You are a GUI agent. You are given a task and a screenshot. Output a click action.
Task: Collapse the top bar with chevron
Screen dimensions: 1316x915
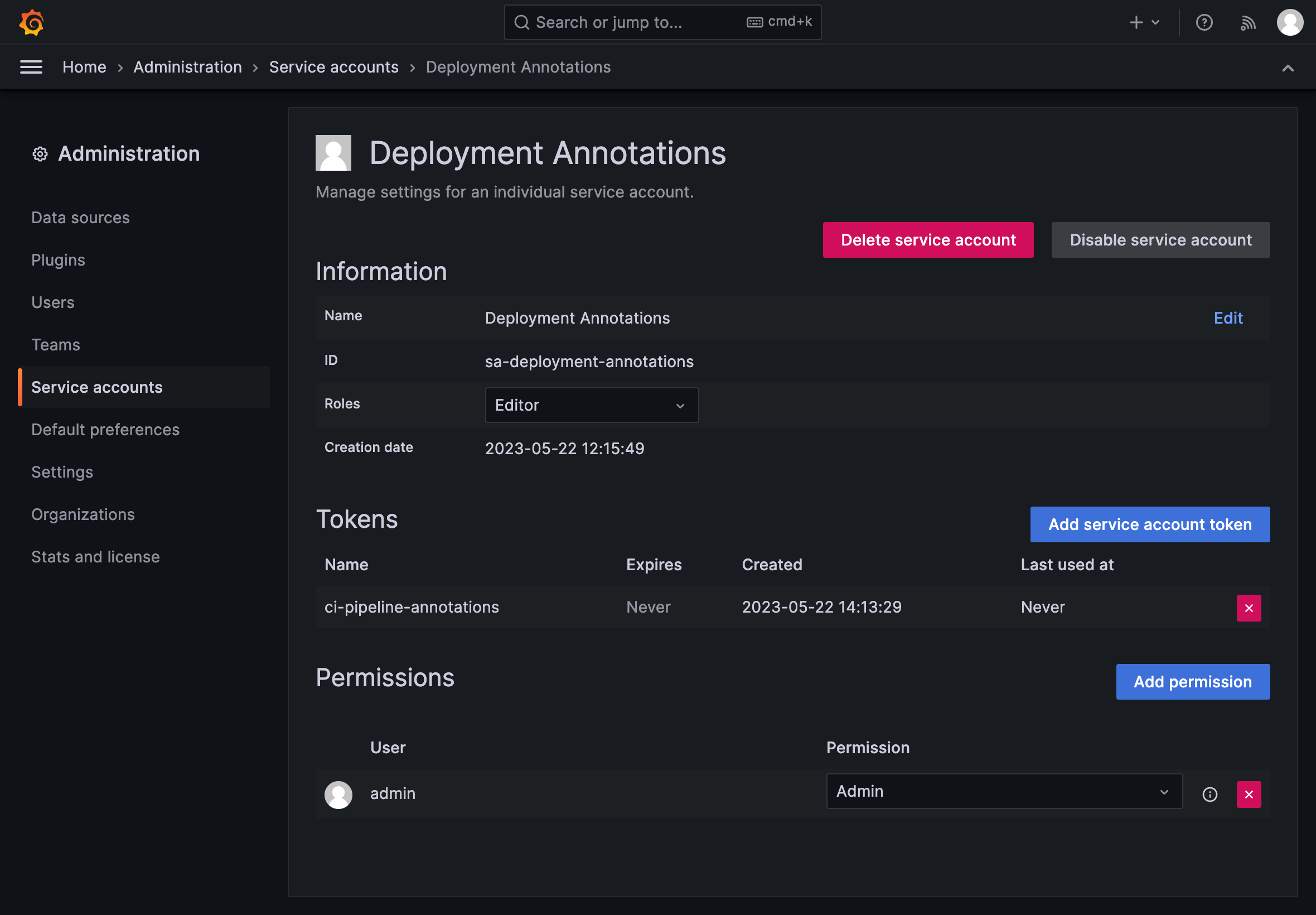point(1288,68)
